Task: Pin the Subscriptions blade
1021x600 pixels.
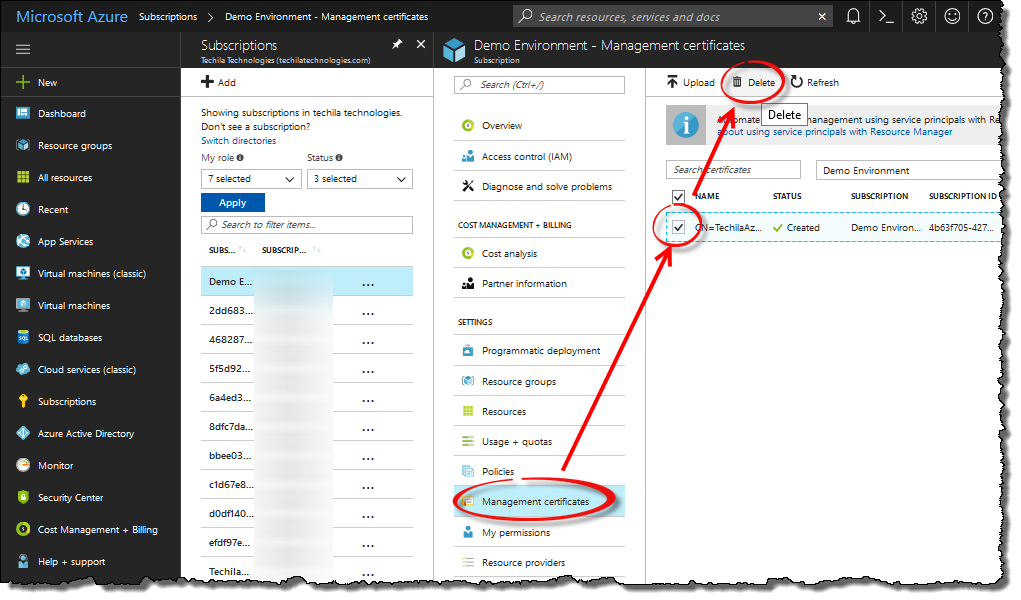Action: [x=397, y=44]
